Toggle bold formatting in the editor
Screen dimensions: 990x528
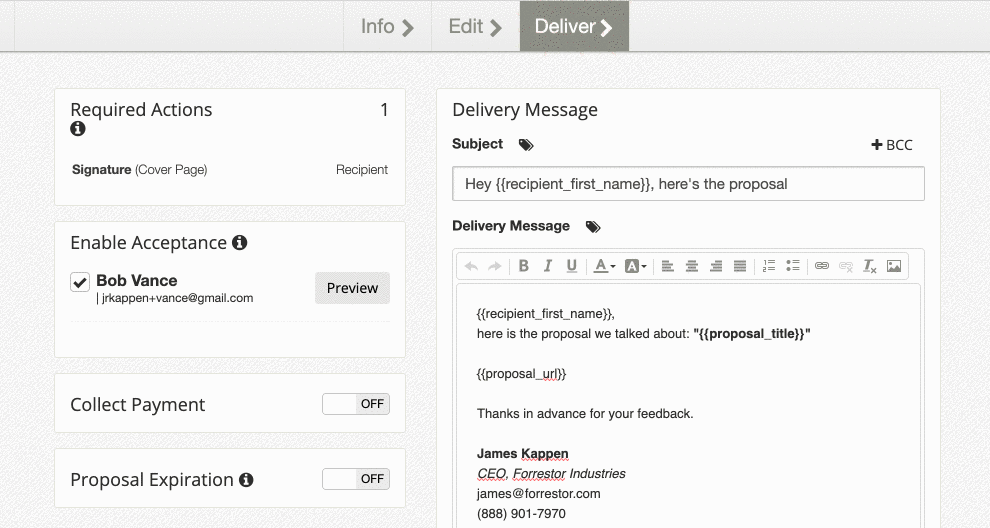pyautogui.click(x=523, y=266)
